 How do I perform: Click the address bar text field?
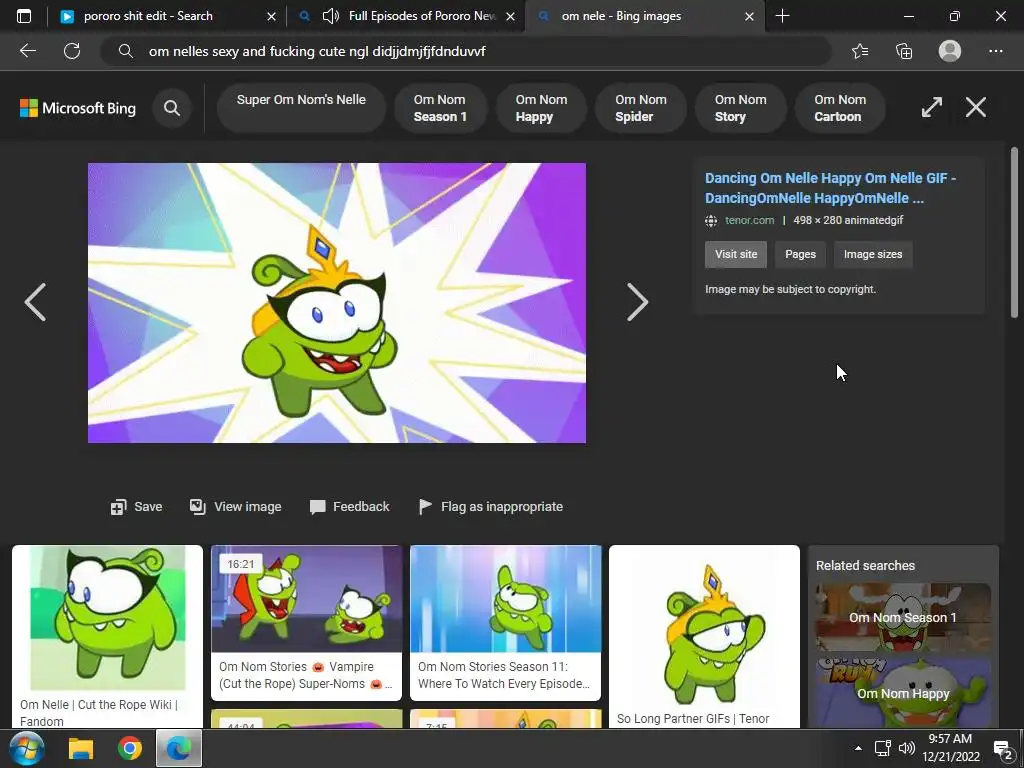(464, 51)
